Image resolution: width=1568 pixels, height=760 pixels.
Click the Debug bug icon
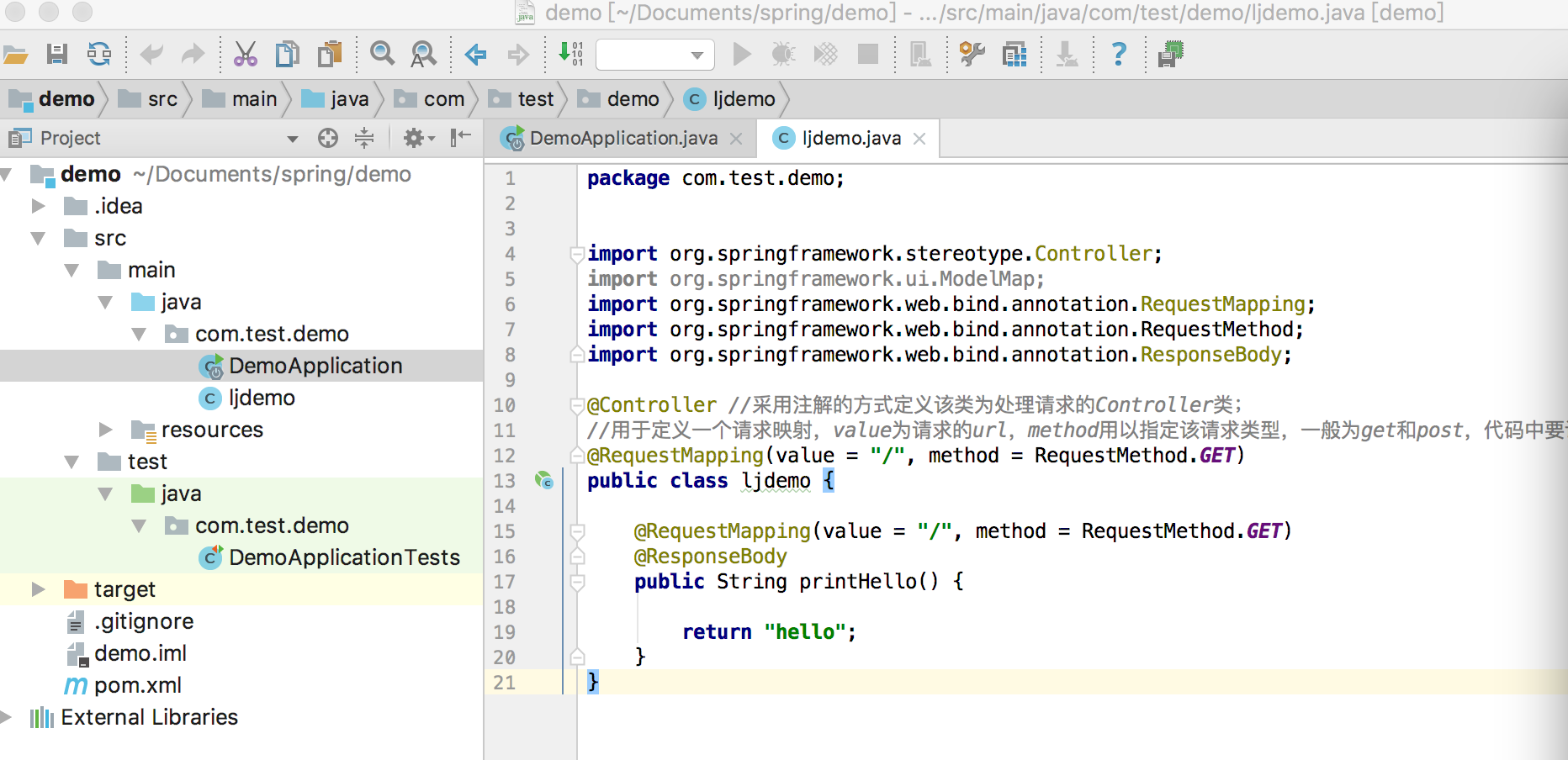click(x=783, y=55)
